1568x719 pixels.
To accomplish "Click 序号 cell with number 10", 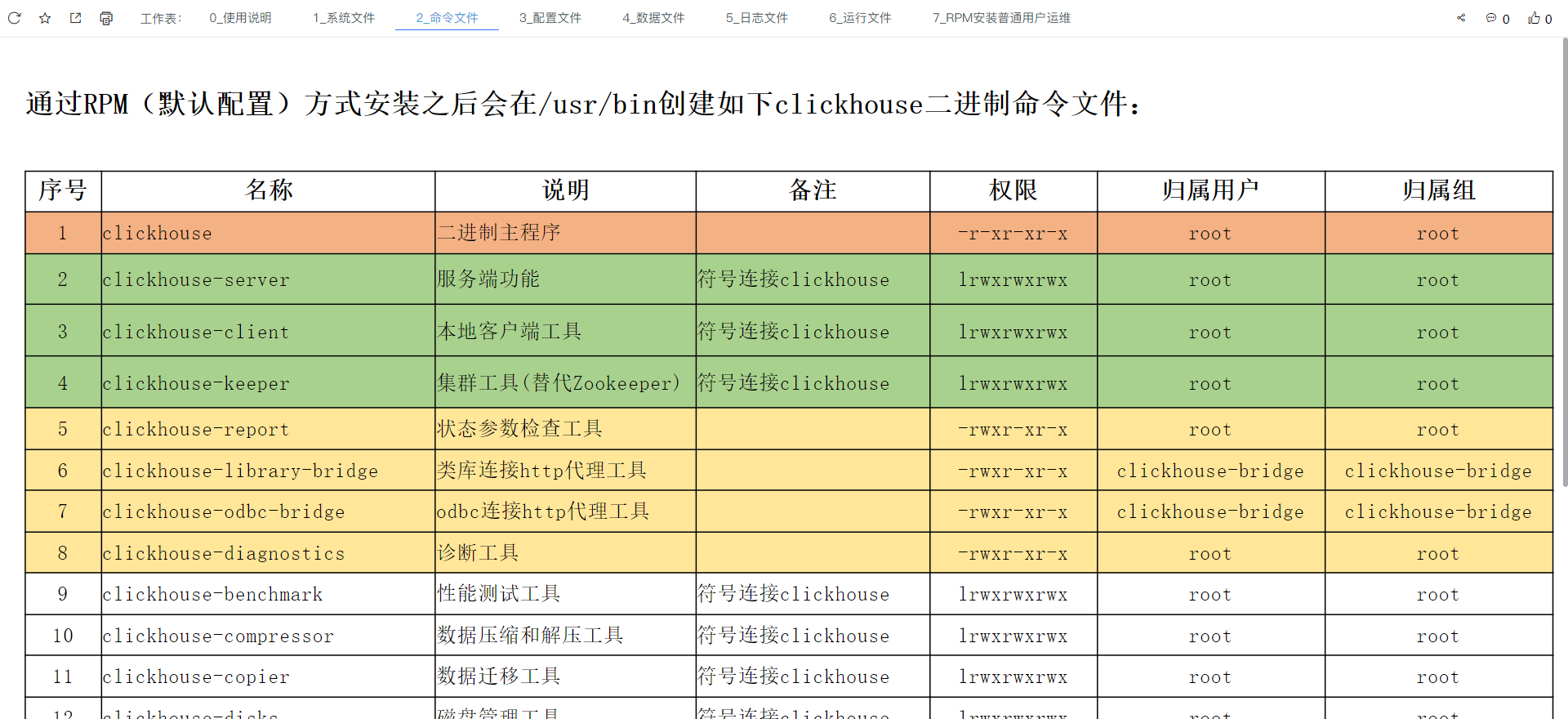I will (63, 636).
